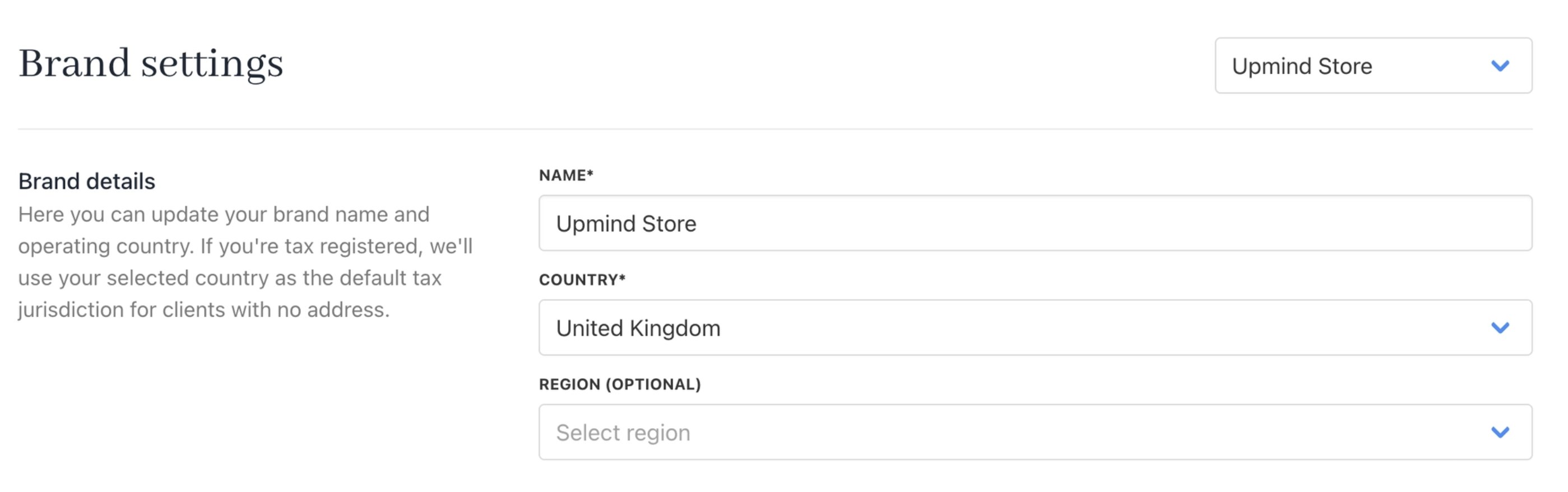Click the required asterisk beside COUNTRY
This screenshot has height=492, width=1568.
tap(622, 279)
